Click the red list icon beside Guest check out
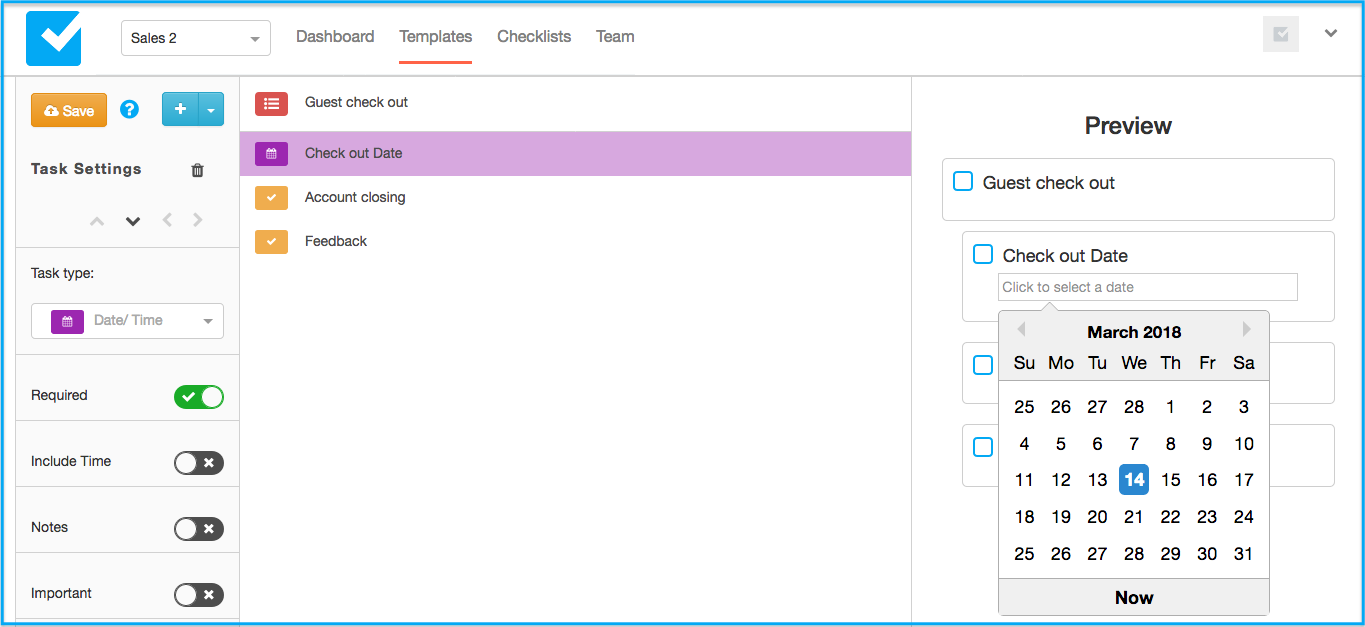The height and width of the screenshot is (627, 1365). [271, 103]
